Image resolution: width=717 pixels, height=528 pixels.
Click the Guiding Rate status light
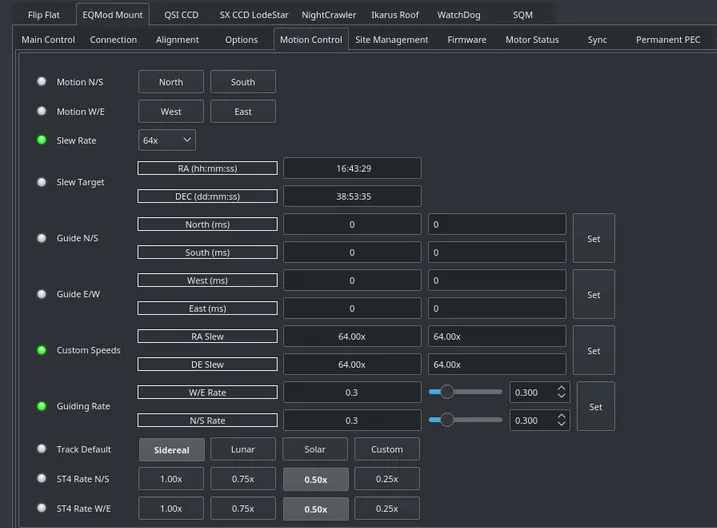[42, 406]
